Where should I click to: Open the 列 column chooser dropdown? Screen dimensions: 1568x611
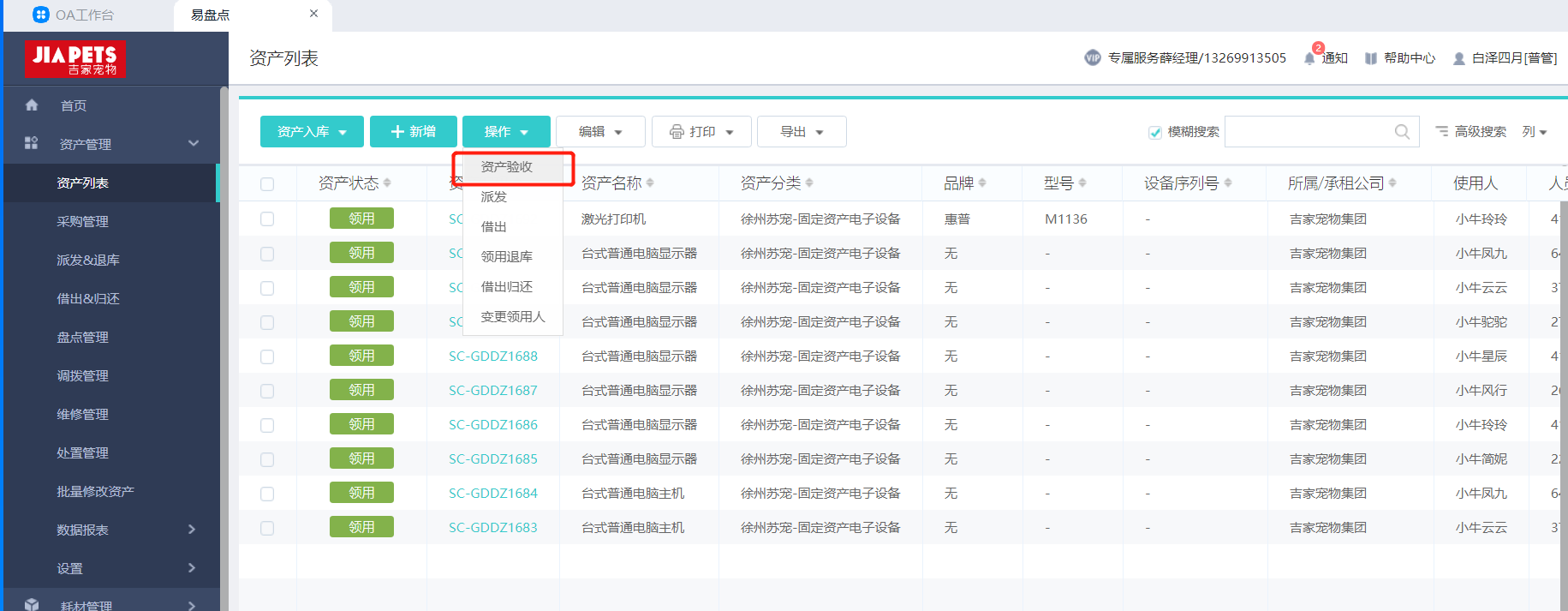click(x=1535, y=132)
